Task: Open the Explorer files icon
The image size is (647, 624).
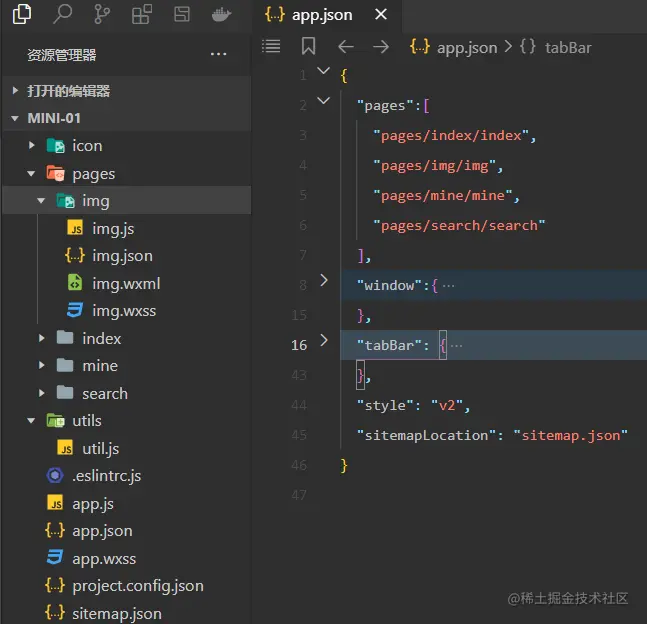Action: tap(22, 14)
